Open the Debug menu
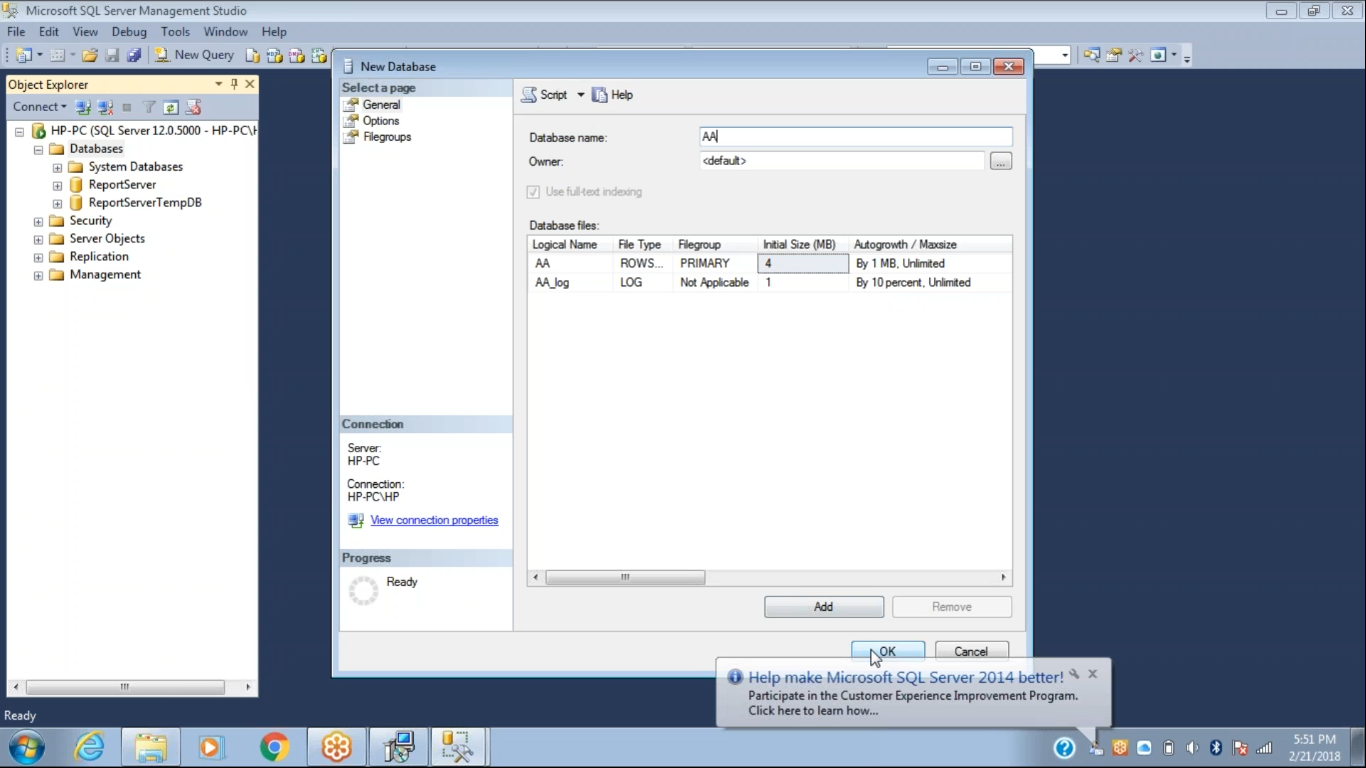The width and height of the screenshot is (1366, 768). (129, 32)
